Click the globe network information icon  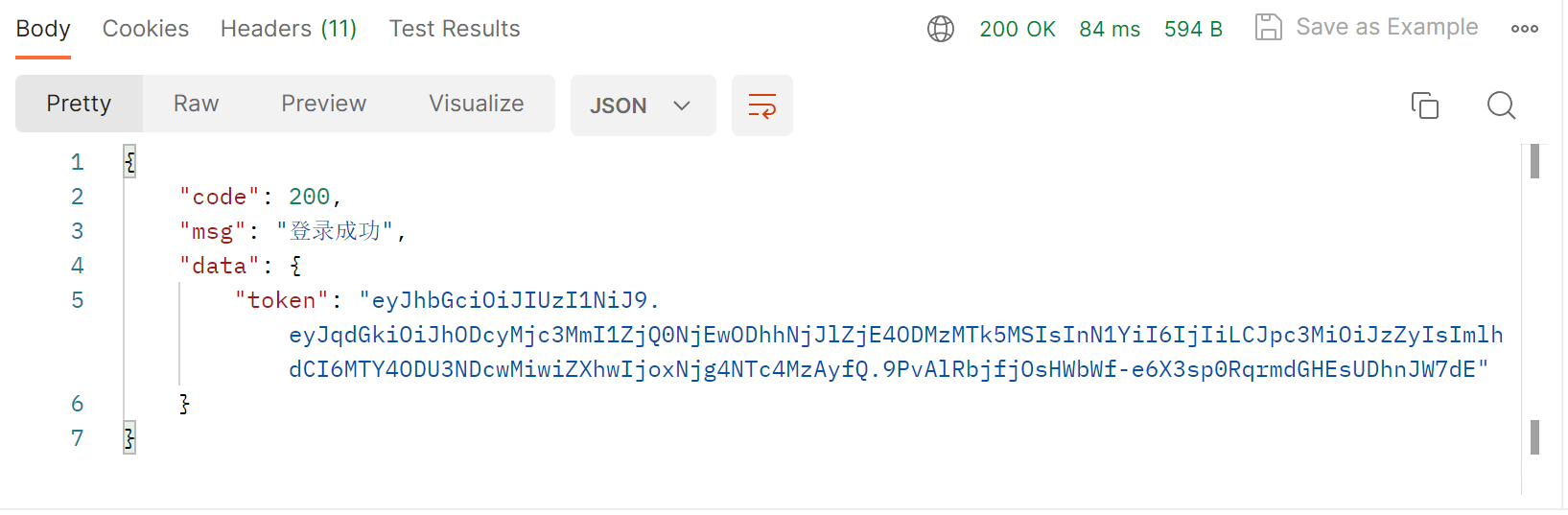tap(941, 29)
